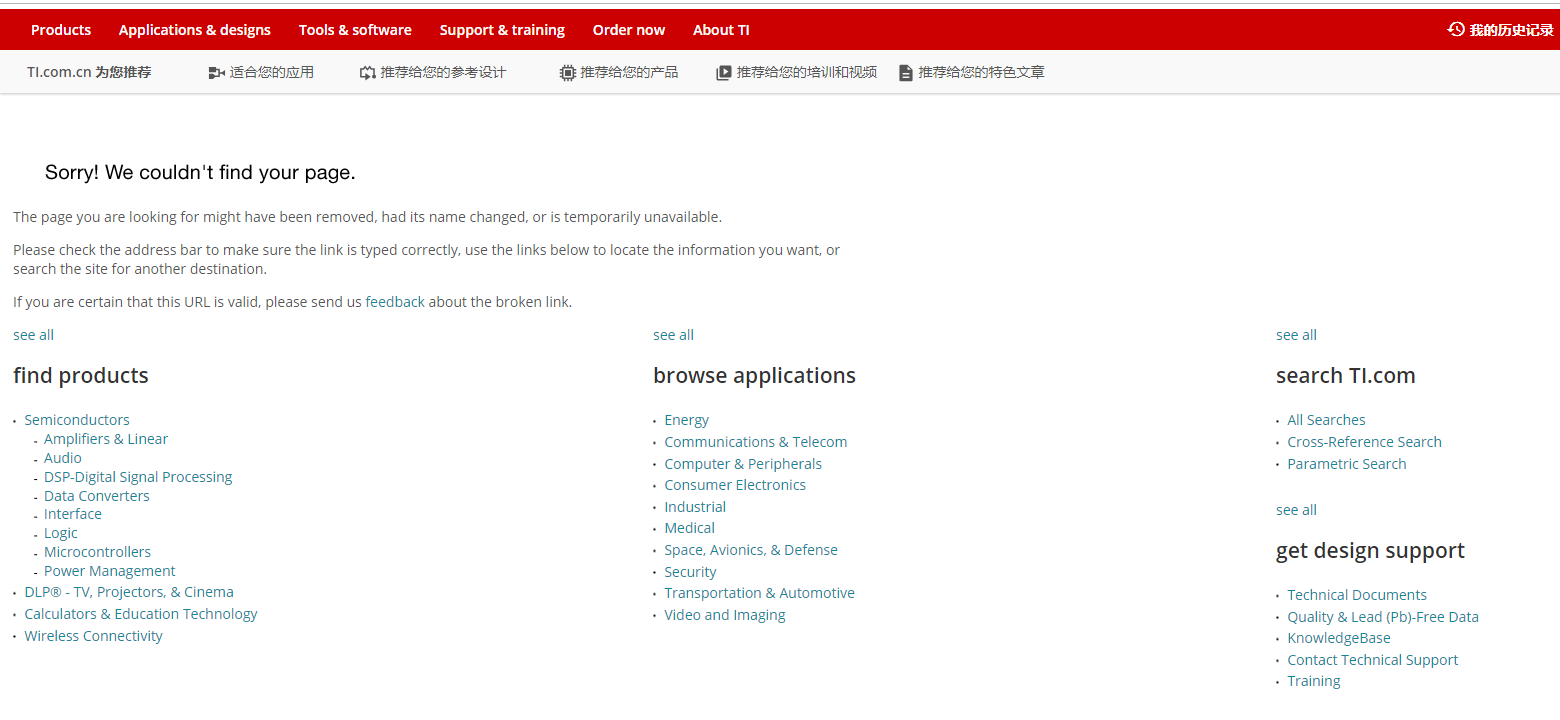Screen dimensions: 1560x720
Task: Click the "TI.com.cn 为您推荐" label
Action: click(x=89, y=72)
